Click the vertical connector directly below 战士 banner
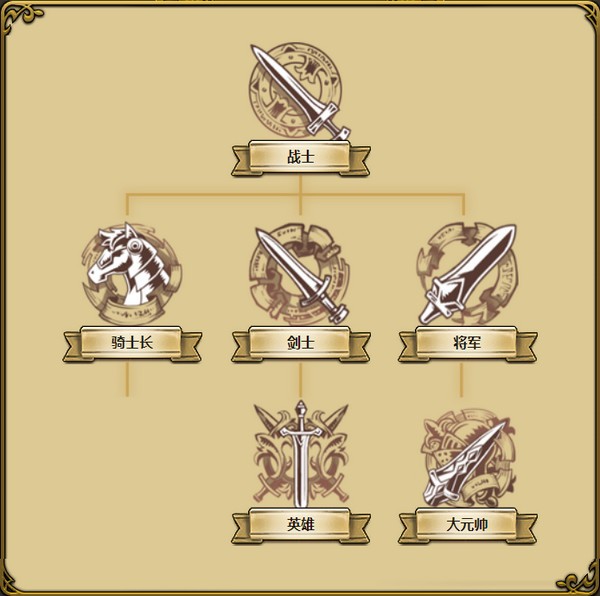 tap(300, 186)
